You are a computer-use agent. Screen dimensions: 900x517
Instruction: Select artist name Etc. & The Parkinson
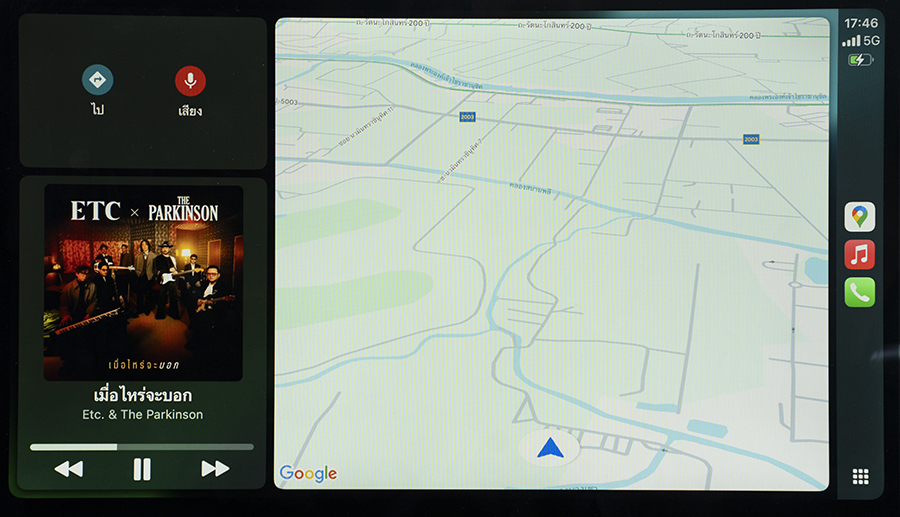142,414
